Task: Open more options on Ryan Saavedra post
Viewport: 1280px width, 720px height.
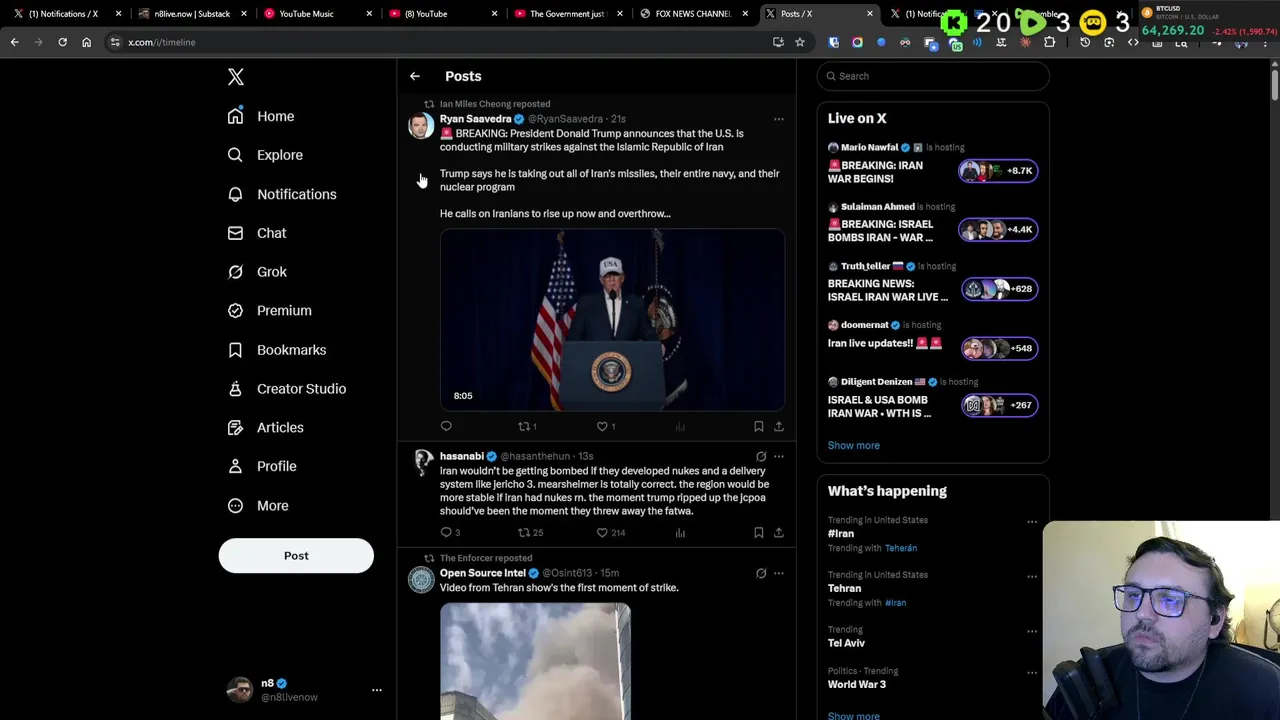Action: (778, 119)
